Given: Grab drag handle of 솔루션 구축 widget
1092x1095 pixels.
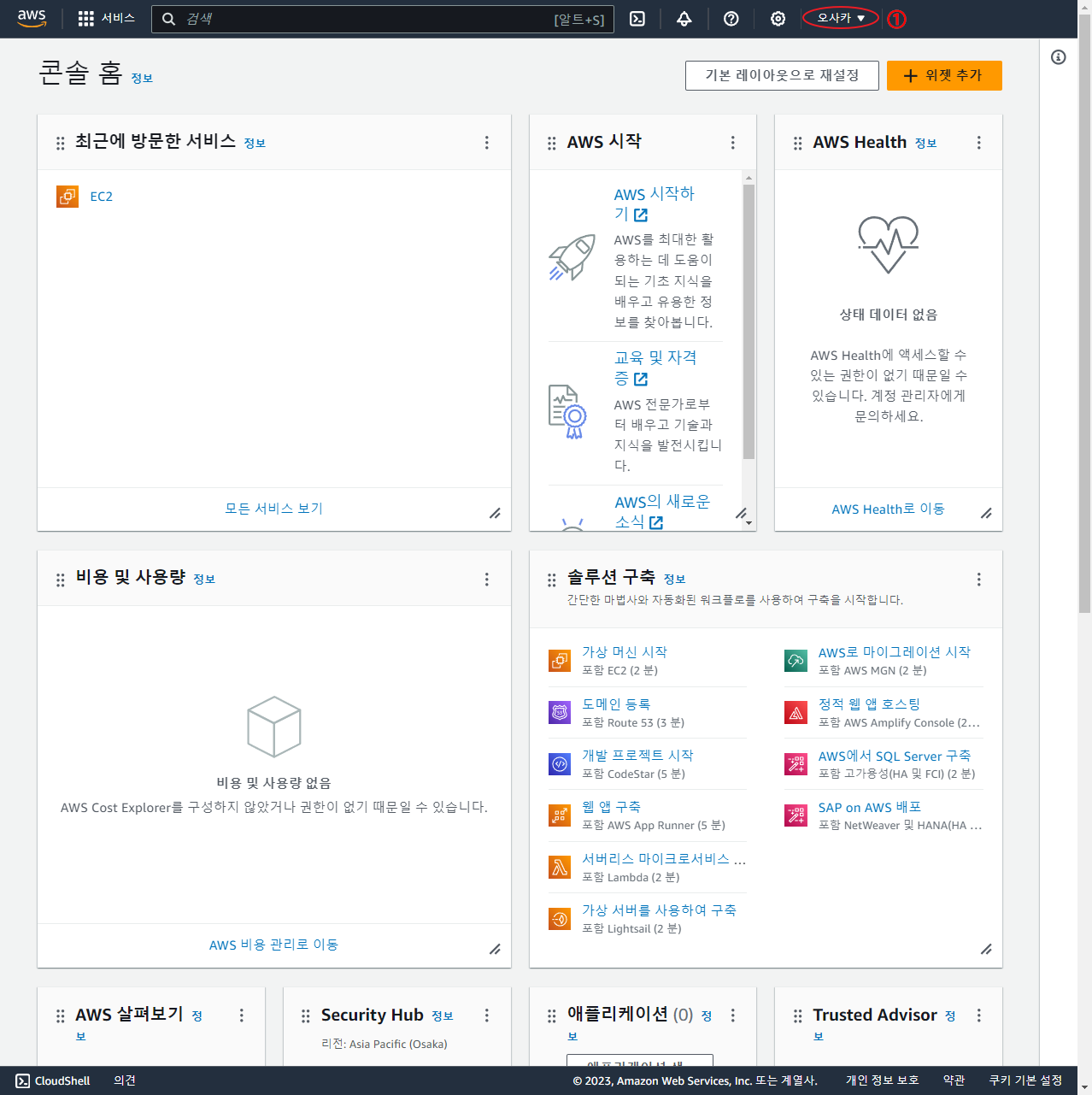Looking at the screenshot, I should coord(552,580).
